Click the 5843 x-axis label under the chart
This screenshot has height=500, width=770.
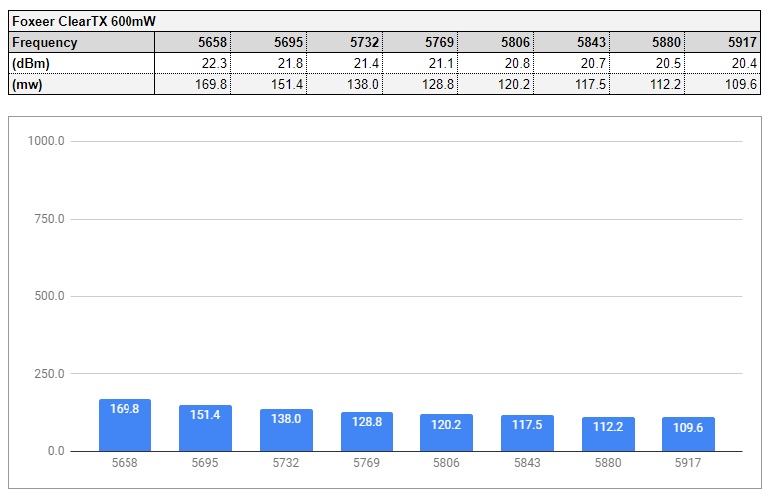click(527, 463)
